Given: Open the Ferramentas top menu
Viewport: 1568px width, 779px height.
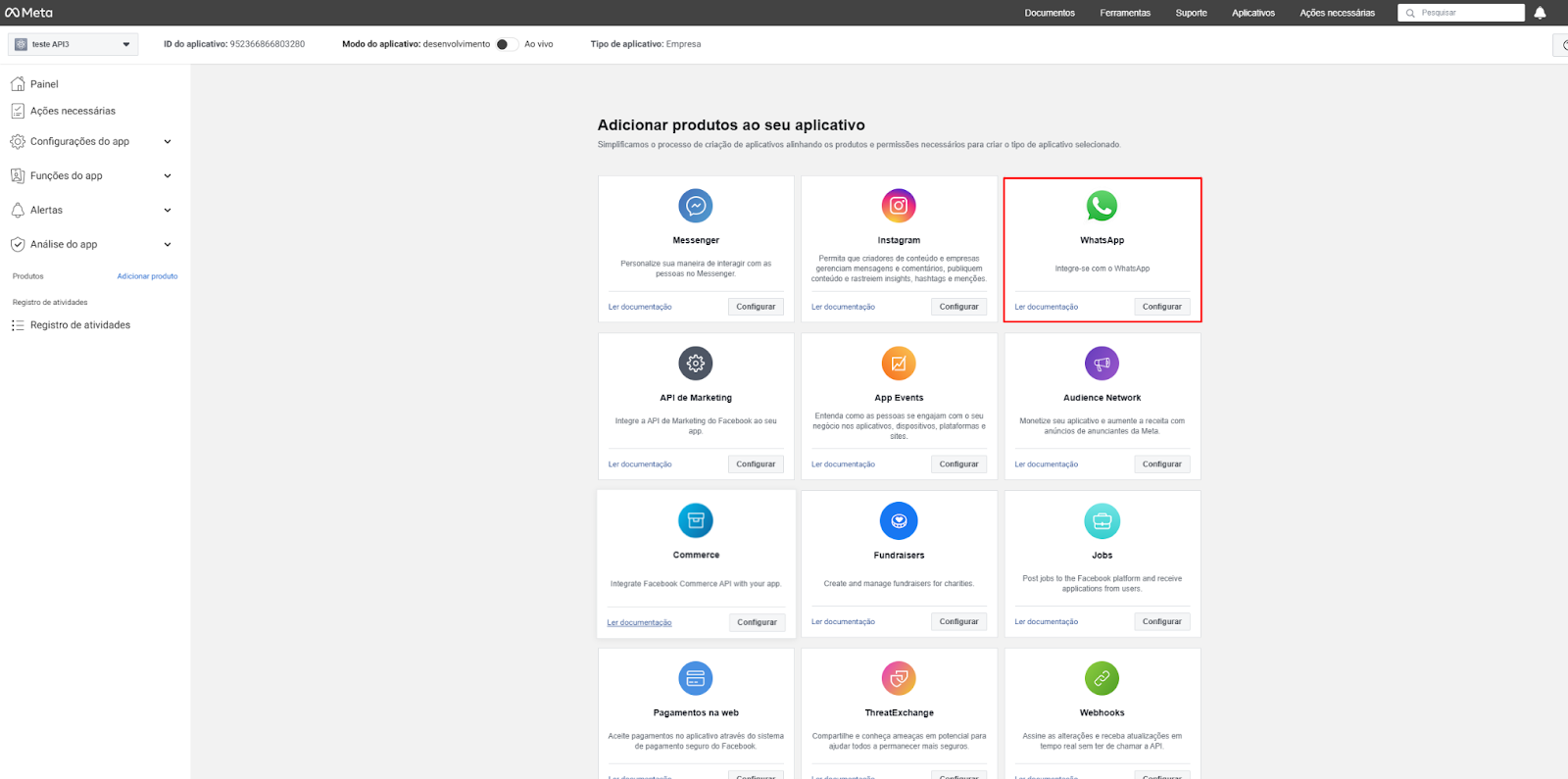Looking at the screenshot, I should click(x=1125, y=13).
